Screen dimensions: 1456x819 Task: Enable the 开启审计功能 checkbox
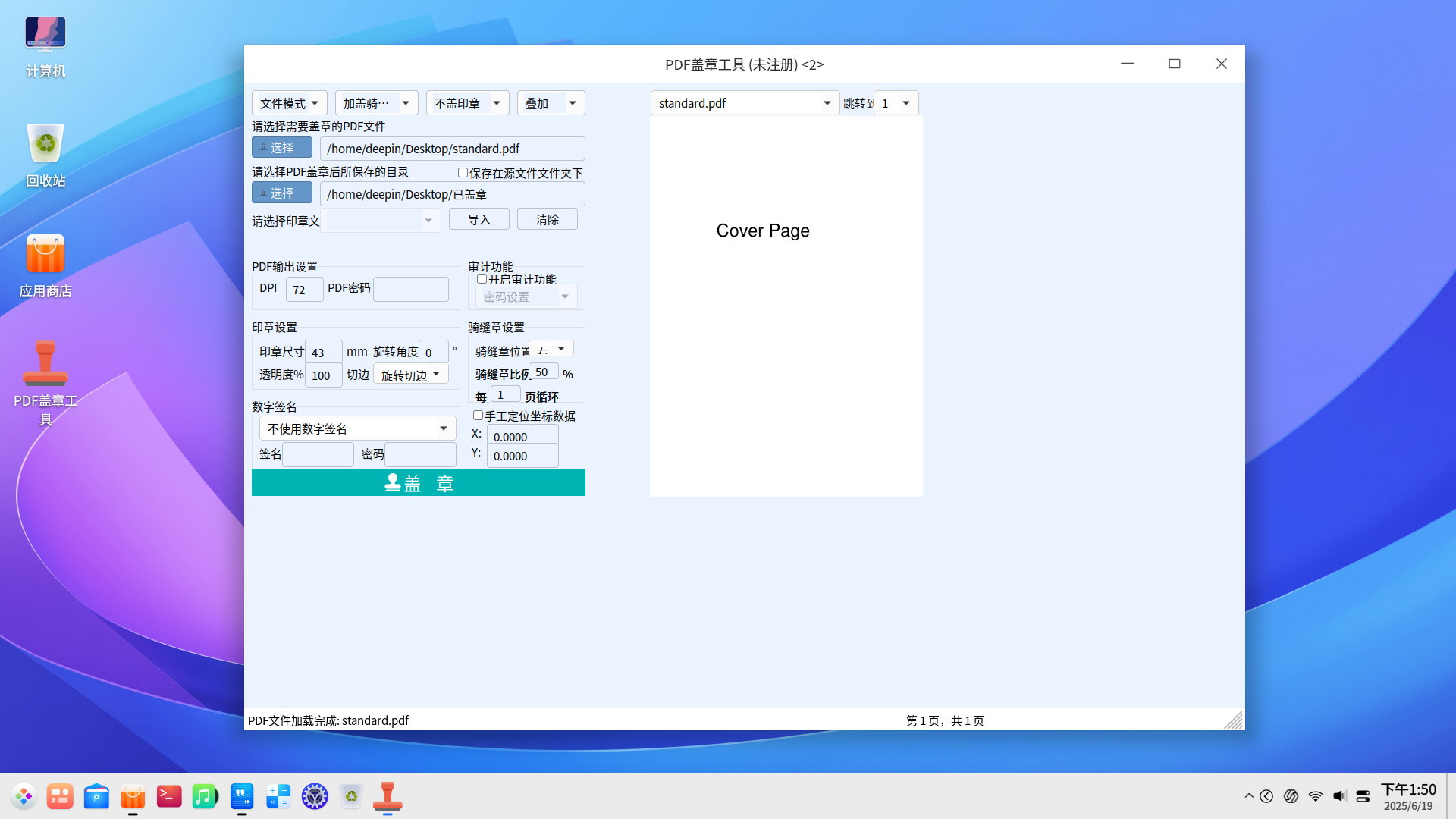[x=482, y=279]
